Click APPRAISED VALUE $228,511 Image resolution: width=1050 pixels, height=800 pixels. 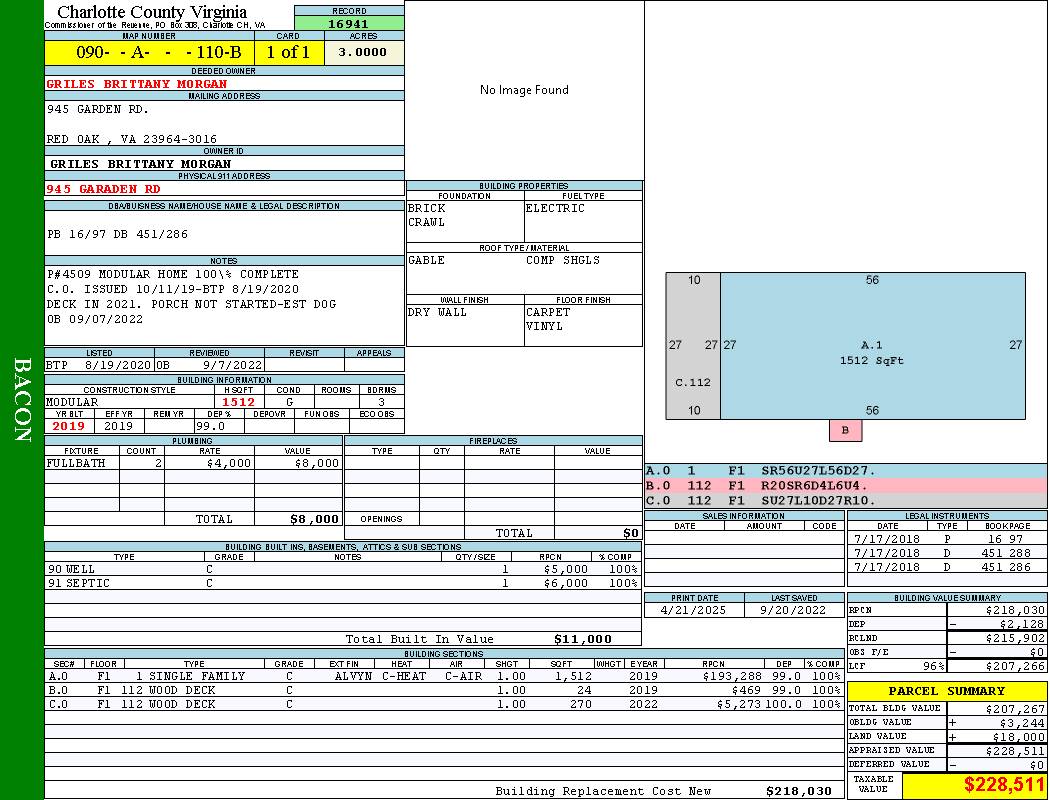coord(1015,750)
